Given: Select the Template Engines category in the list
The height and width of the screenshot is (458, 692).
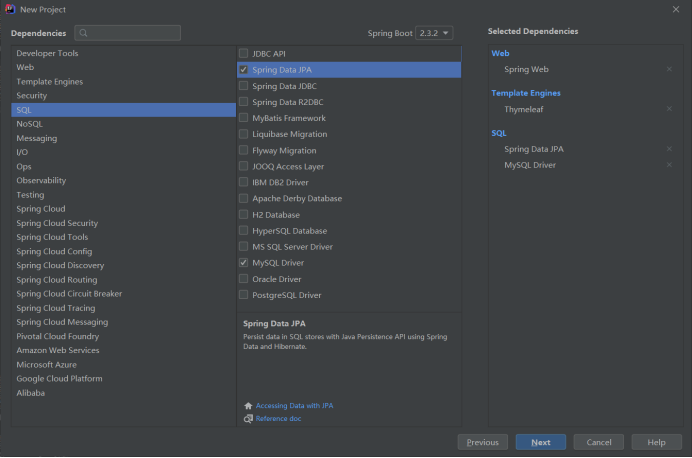Looking at the screenshot, I should coord(124,82).
